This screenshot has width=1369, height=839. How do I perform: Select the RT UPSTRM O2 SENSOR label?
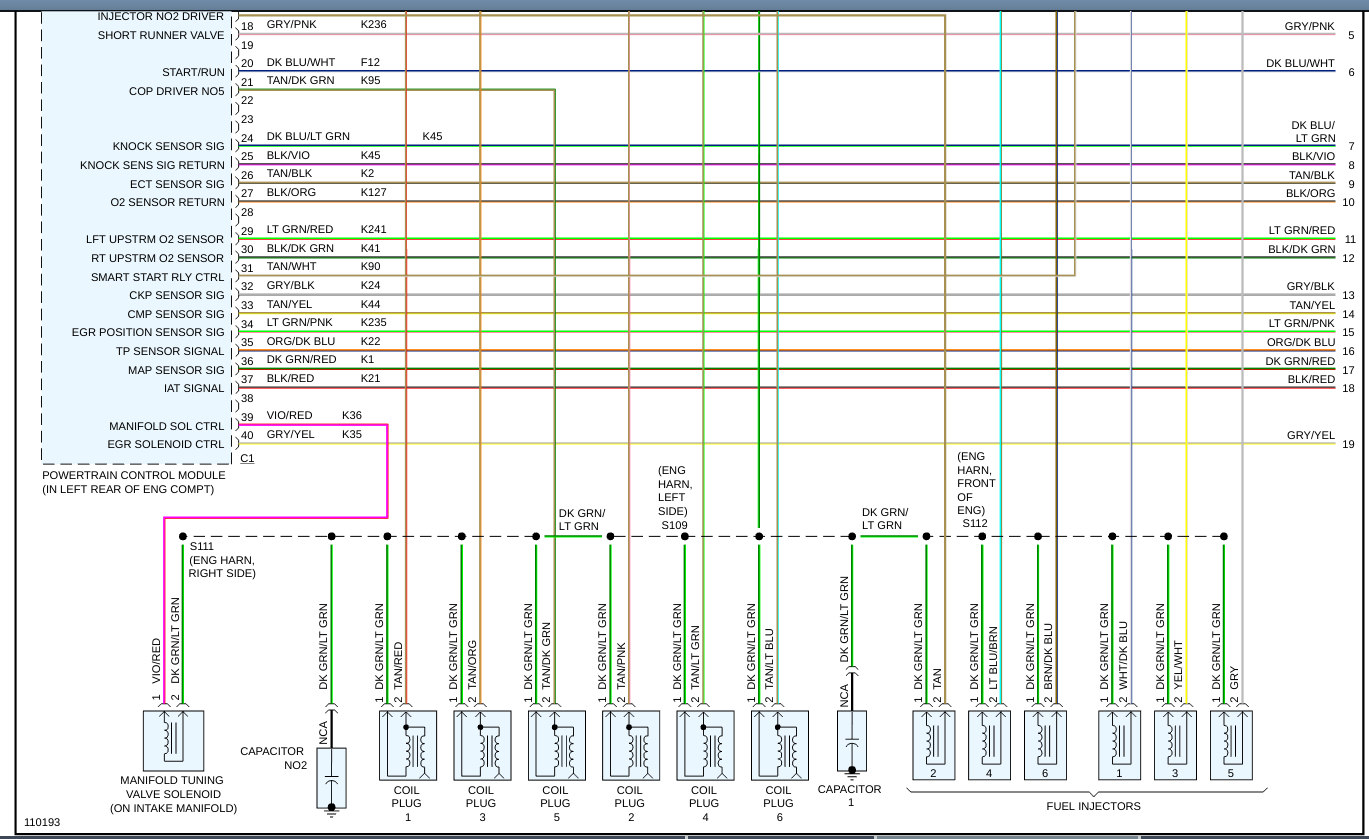coord(158,259)
